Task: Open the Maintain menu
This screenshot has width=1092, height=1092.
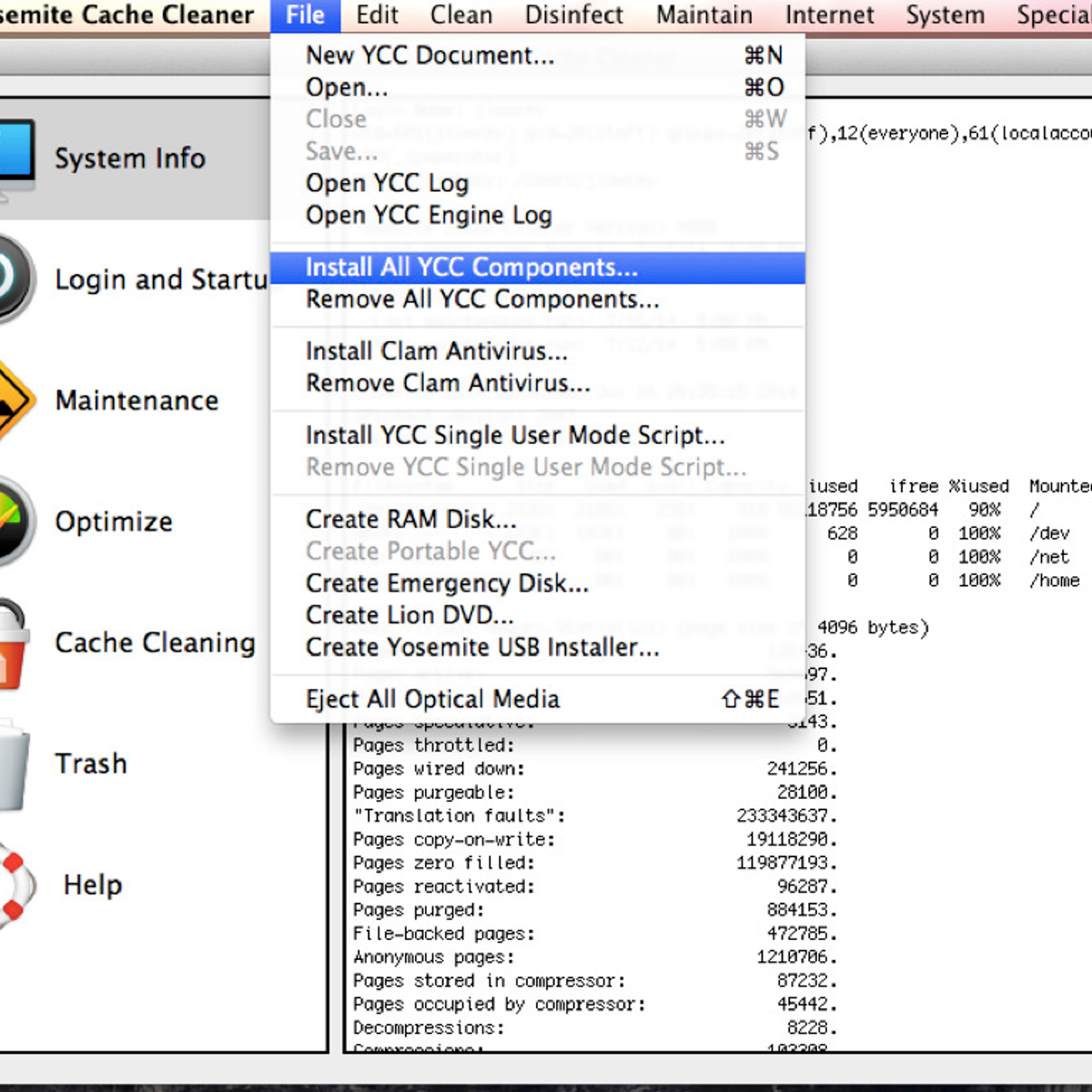Action: [x=704, y=15]
